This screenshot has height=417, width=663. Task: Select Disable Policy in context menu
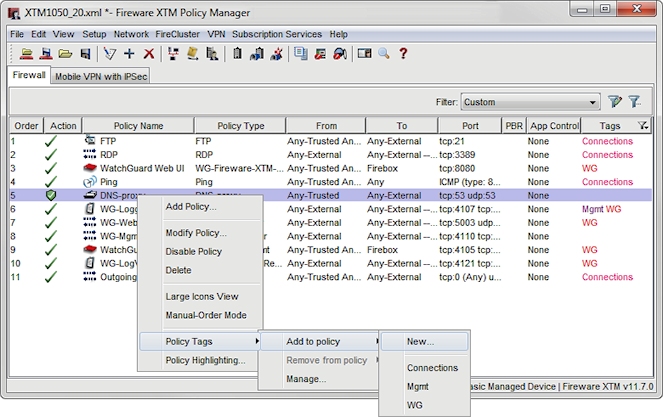(x=194, y=251)
